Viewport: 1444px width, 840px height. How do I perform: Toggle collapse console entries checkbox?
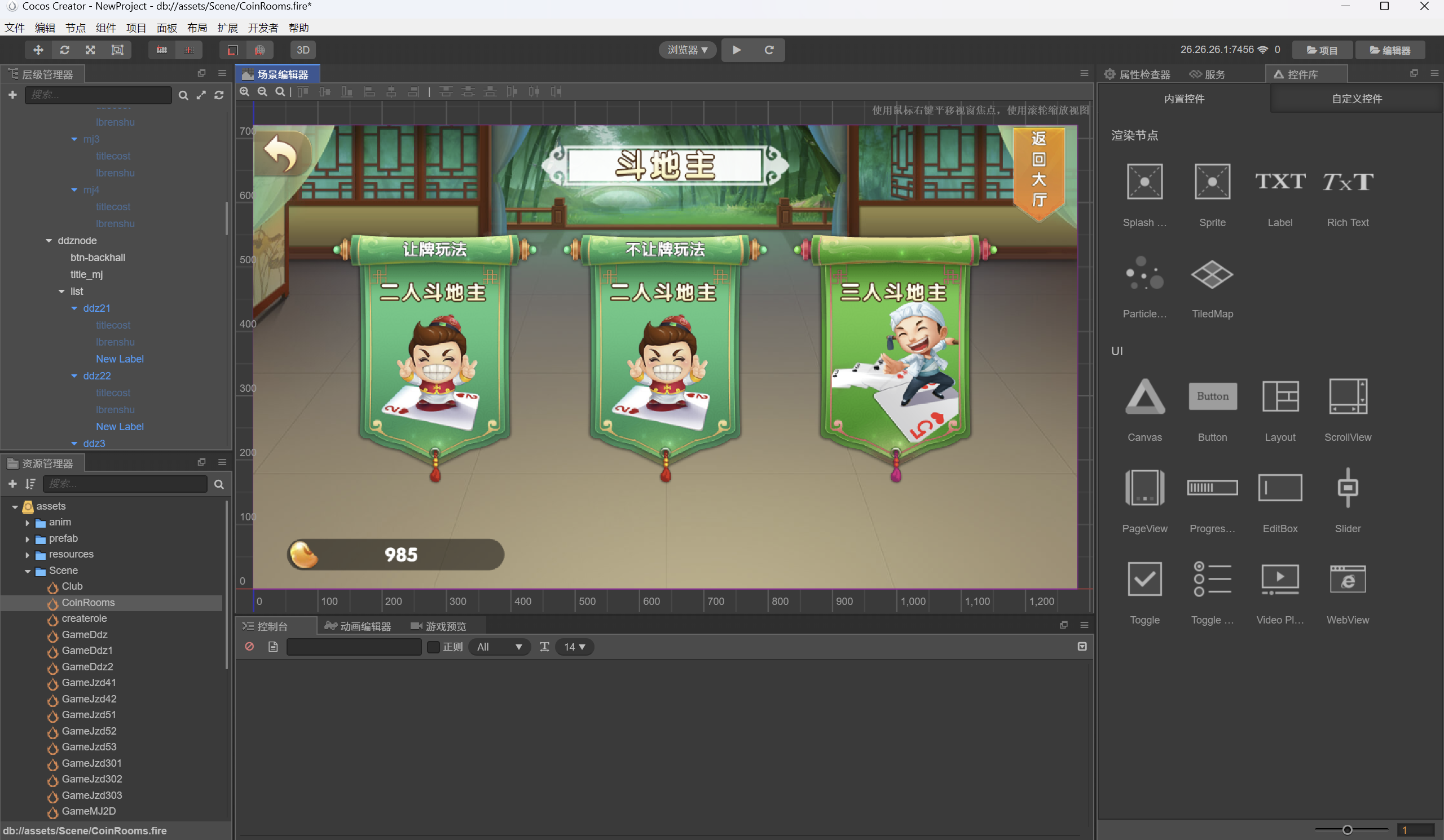pyautogui.click(x=1082, y=647)
